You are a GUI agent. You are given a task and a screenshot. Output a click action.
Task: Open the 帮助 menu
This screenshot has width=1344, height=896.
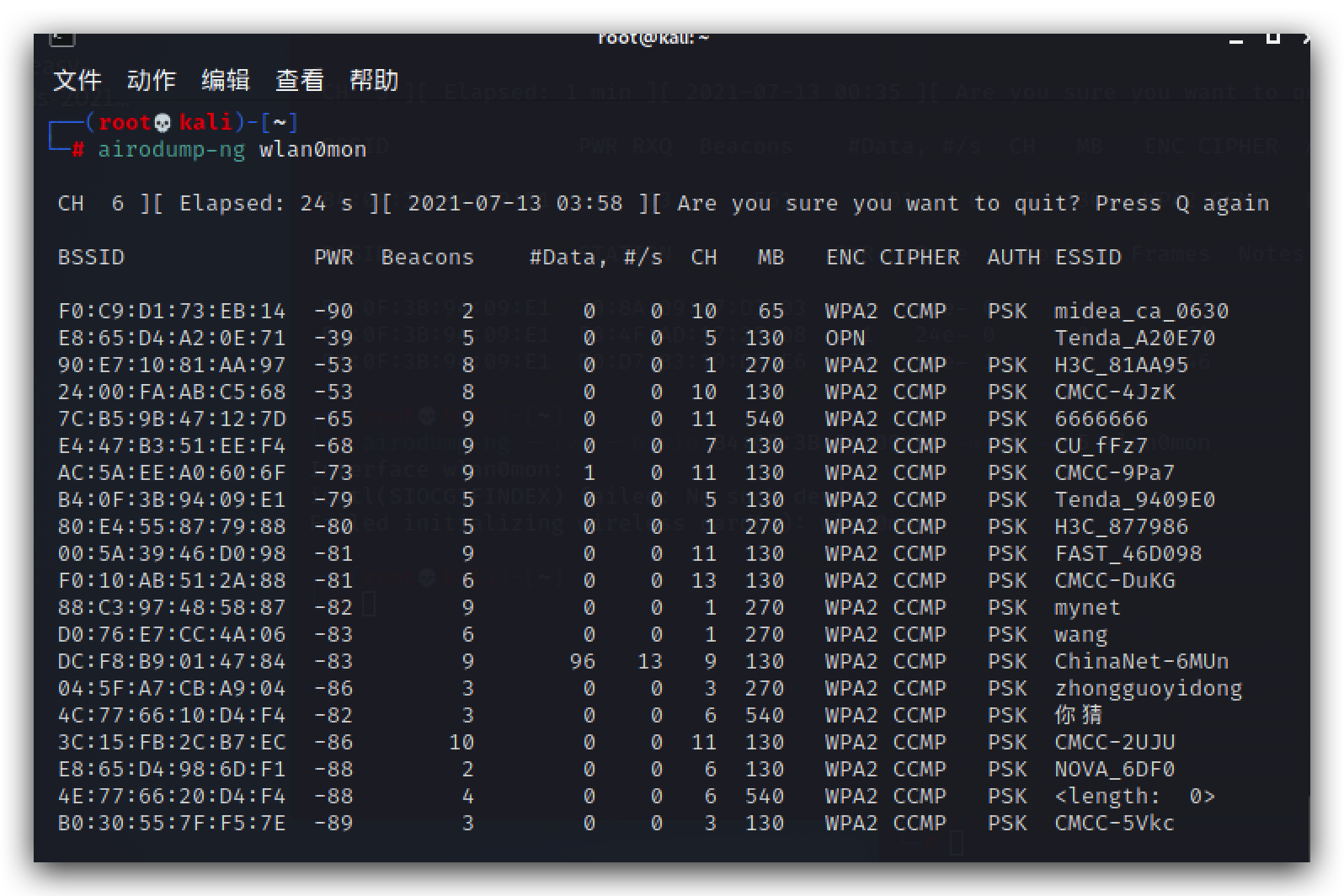(x=374, y=81)
